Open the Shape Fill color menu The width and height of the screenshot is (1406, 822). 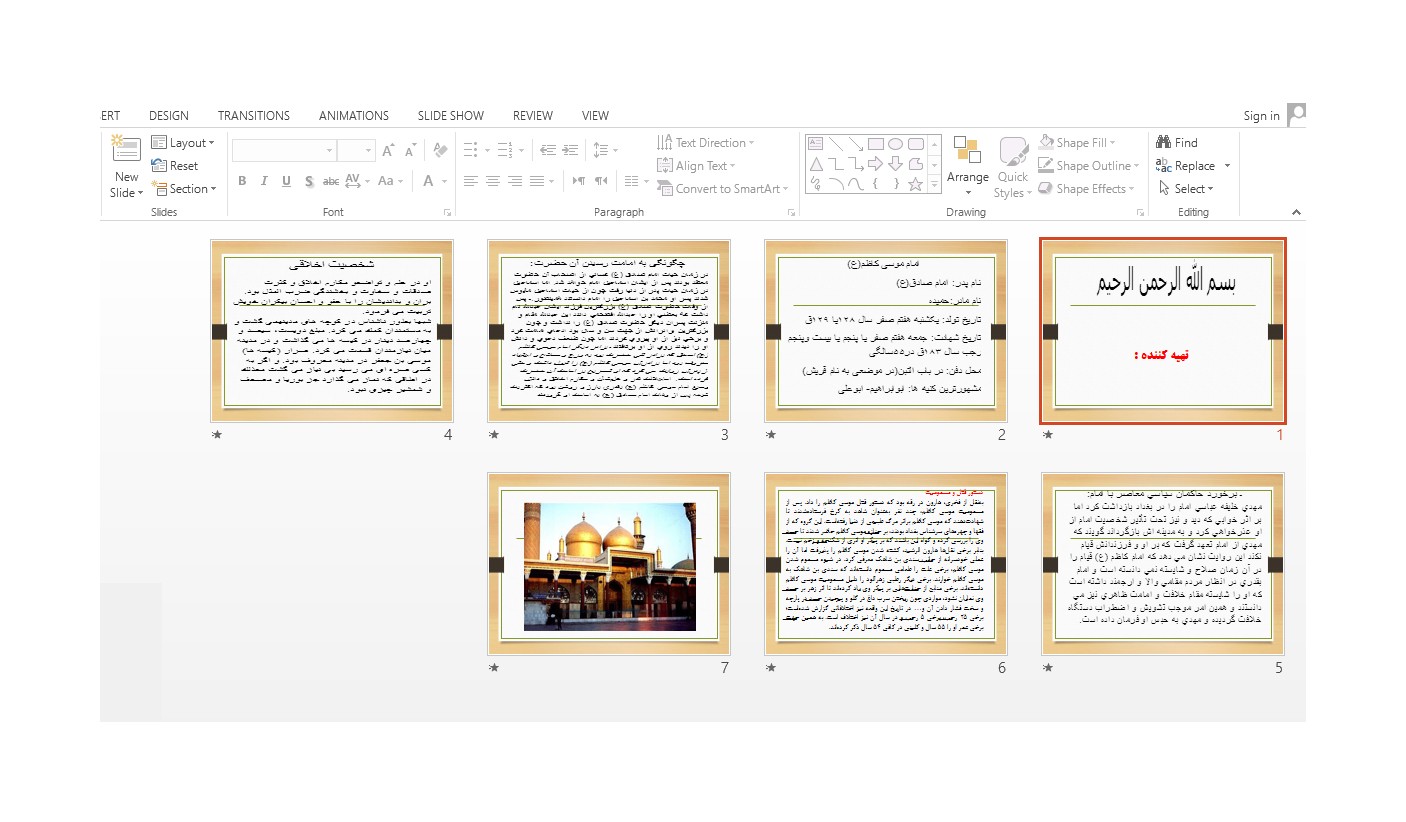point(1077,143)
